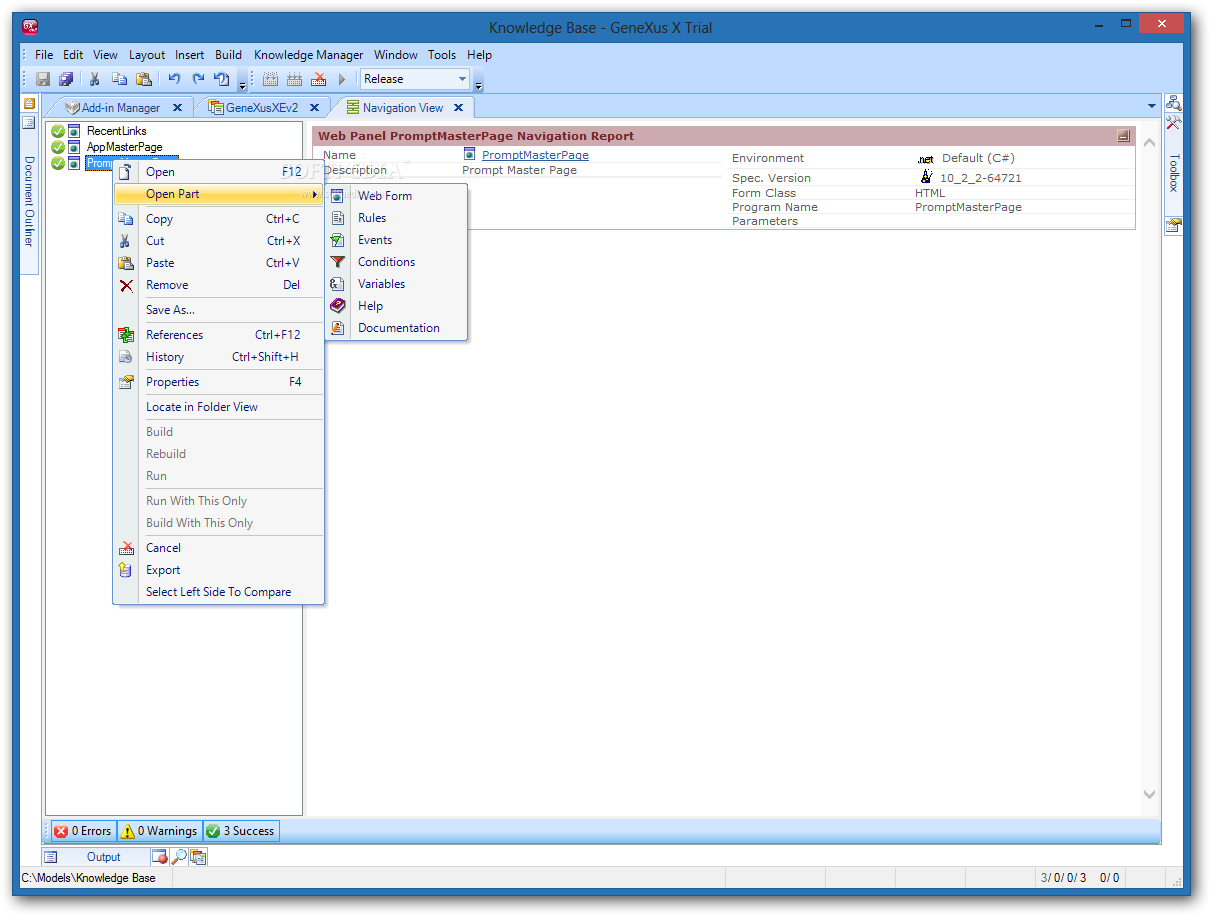Select the RecentLinks tree item
Viewport: 1211px width, 916px height.
pyautogui.click(x=116, y=131)
